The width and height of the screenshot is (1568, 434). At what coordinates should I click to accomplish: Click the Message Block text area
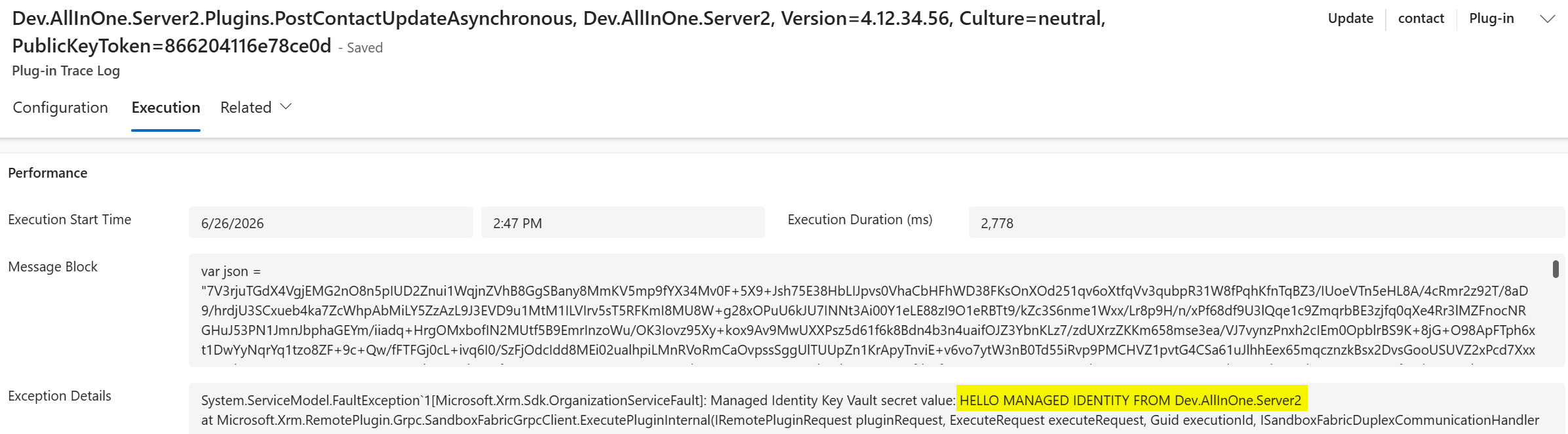876,310
